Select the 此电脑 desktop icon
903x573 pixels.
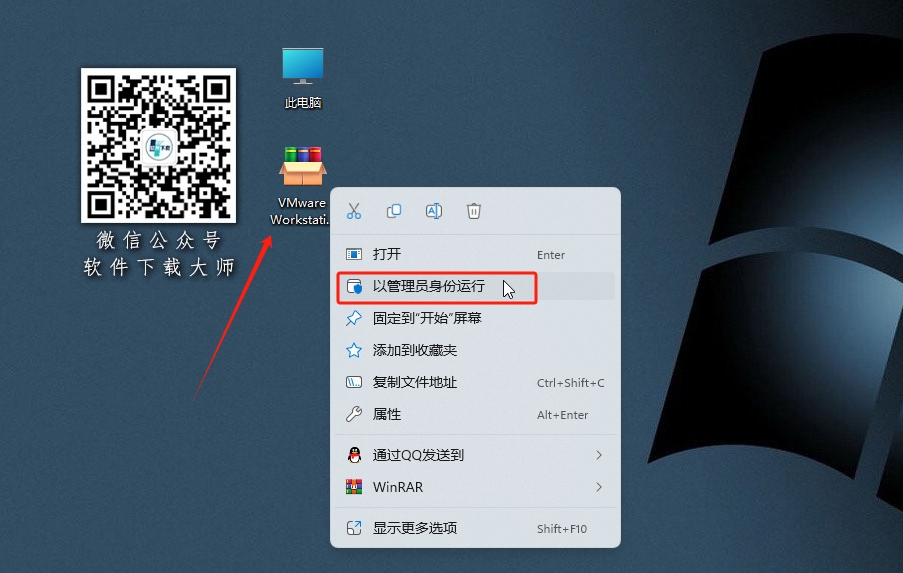click(x=303, y=78)
